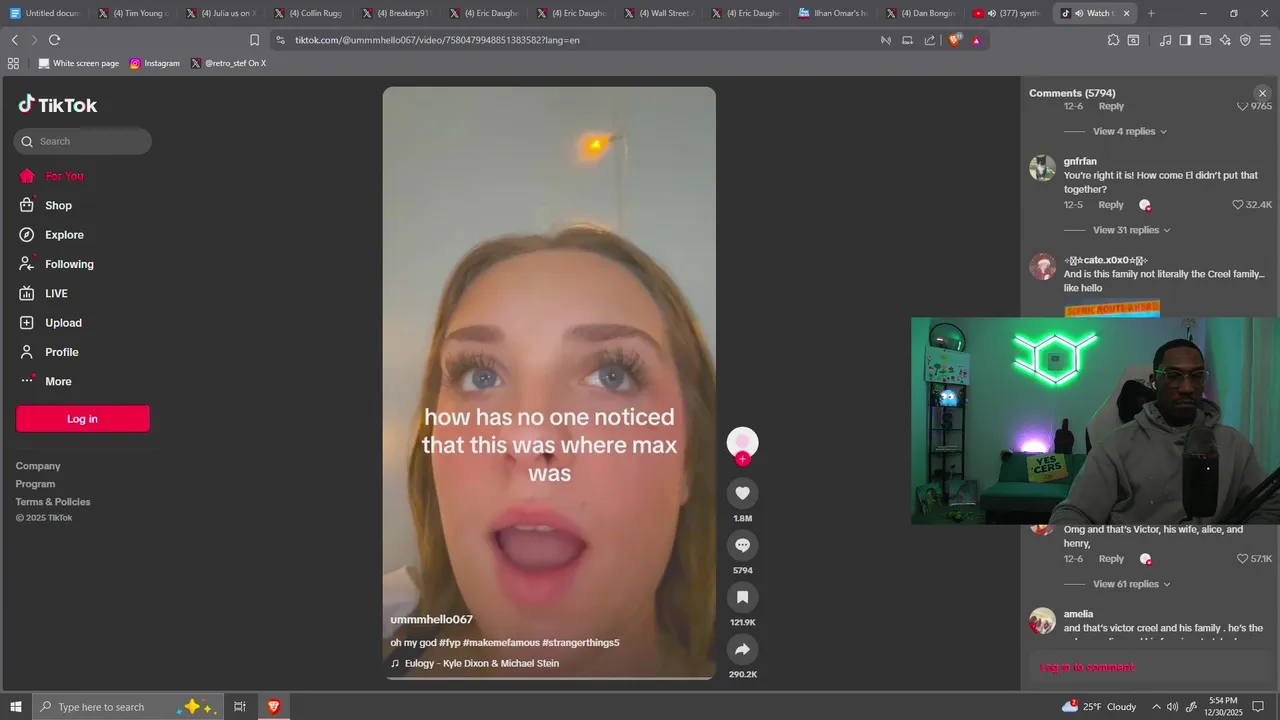The height and width of the screenshot is (720, 1280).
Task: Open Brave icon in taskbar
Action: (x=273, y=706)
